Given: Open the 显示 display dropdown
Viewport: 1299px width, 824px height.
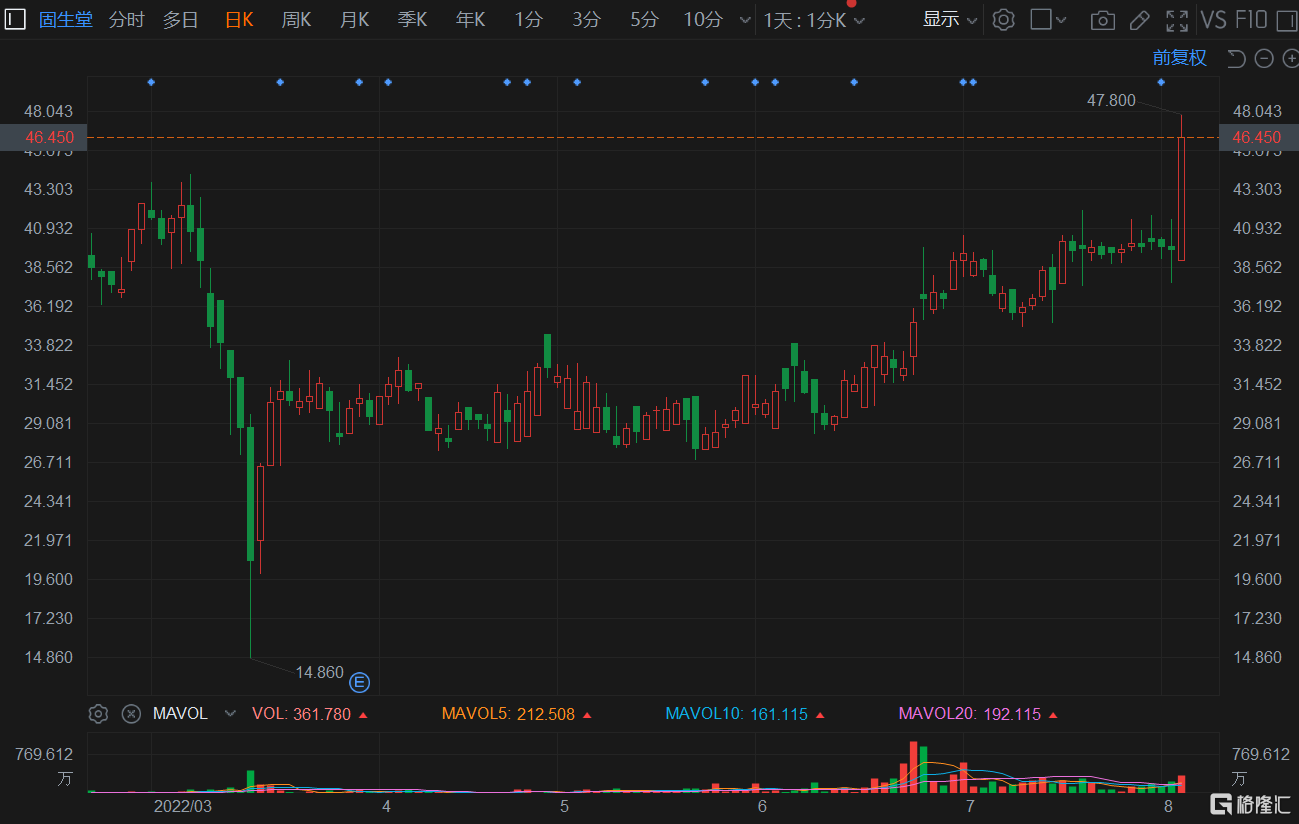Looking at the screenshot, I should (950, 20).
